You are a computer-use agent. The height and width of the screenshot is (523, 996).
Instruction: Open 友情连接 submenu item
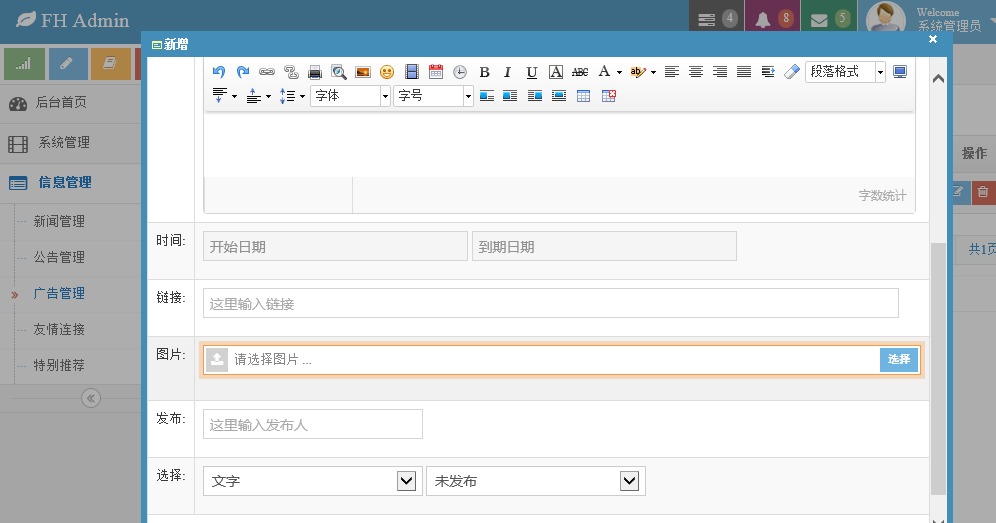pyautogui.click(x=59, y=329)
